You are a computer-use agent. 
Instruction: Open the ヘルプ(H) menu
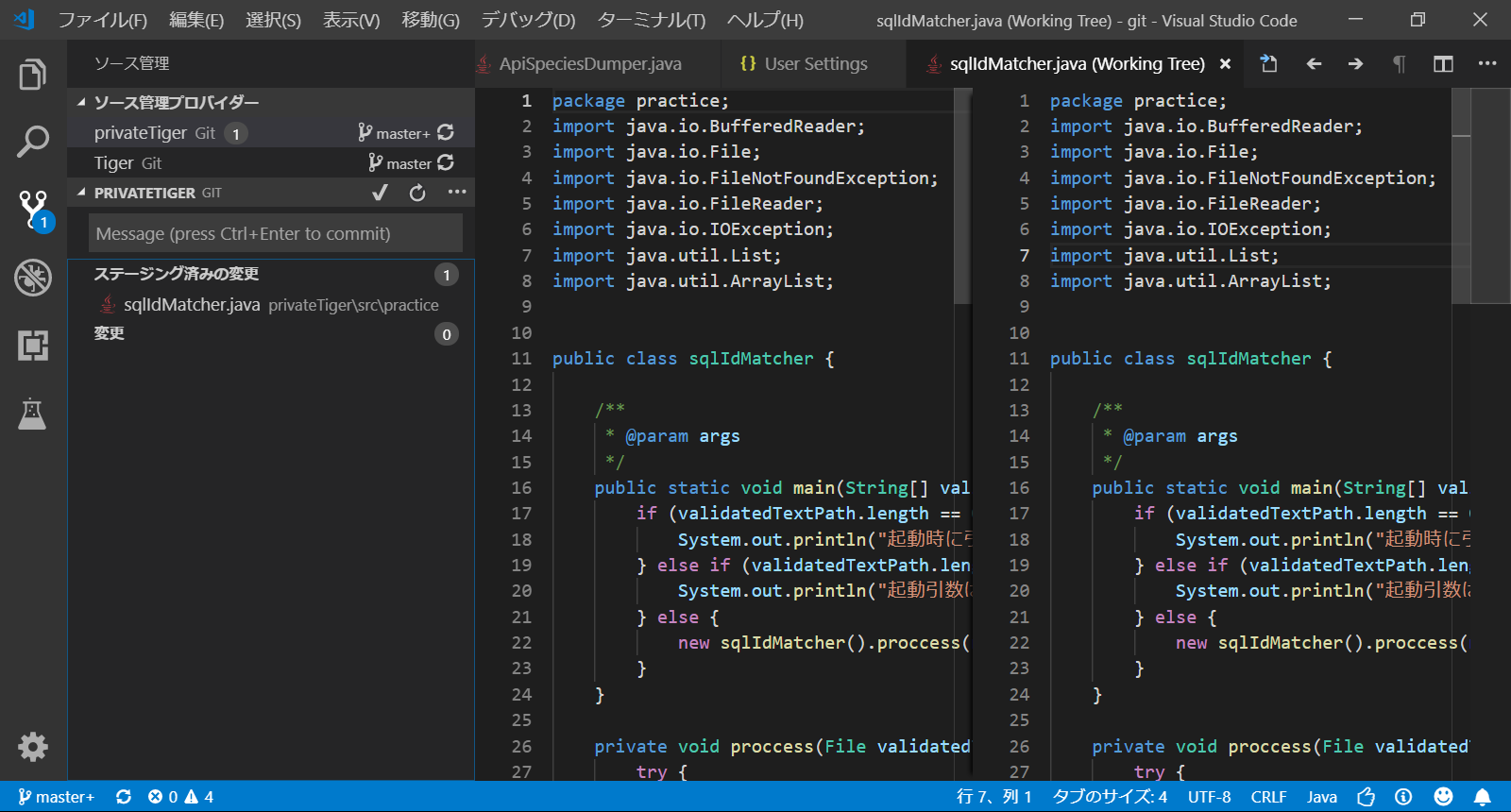coord(765,20)
